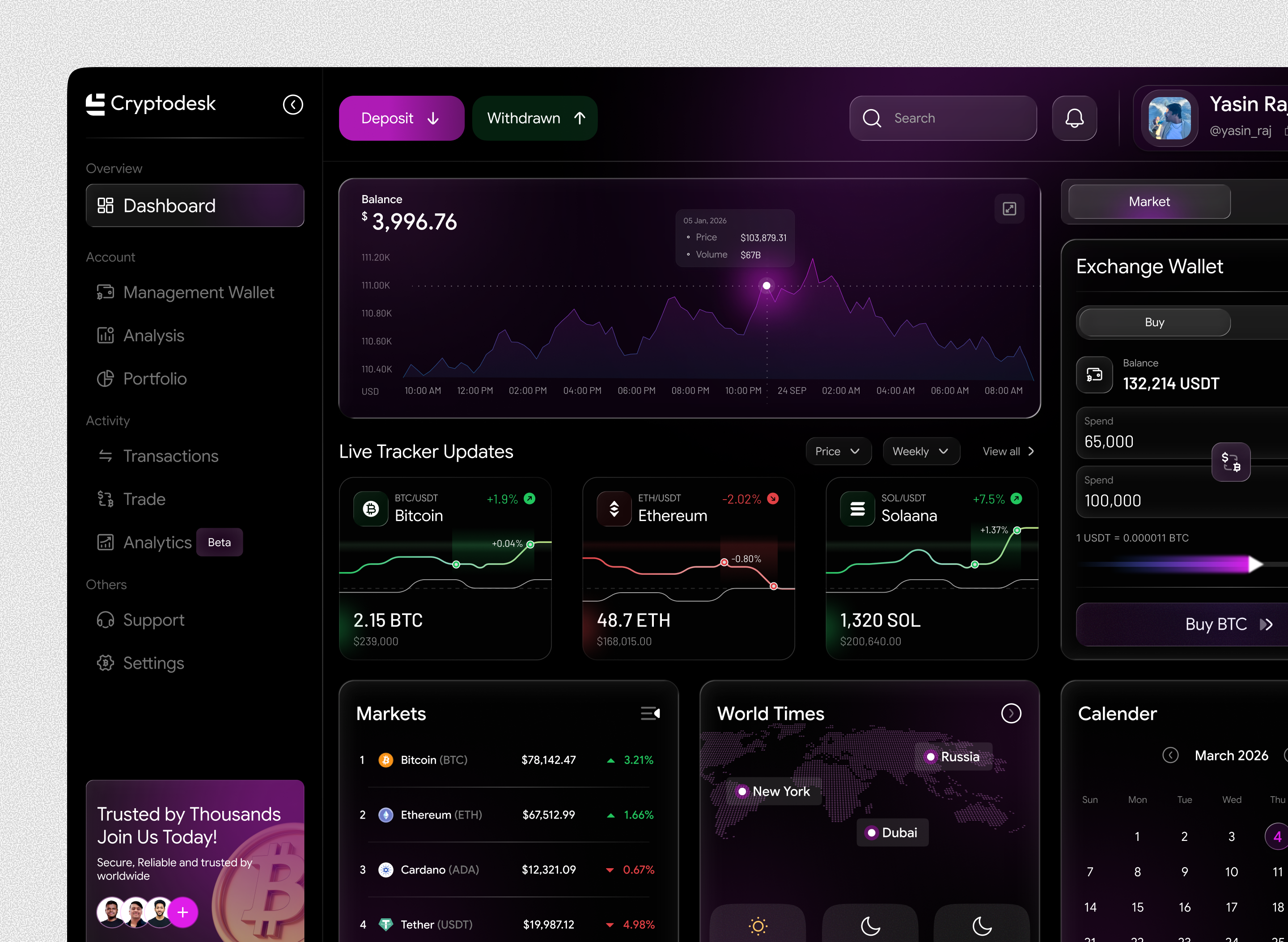Click the USDT to BTC swap icon

click(1231, 463)
